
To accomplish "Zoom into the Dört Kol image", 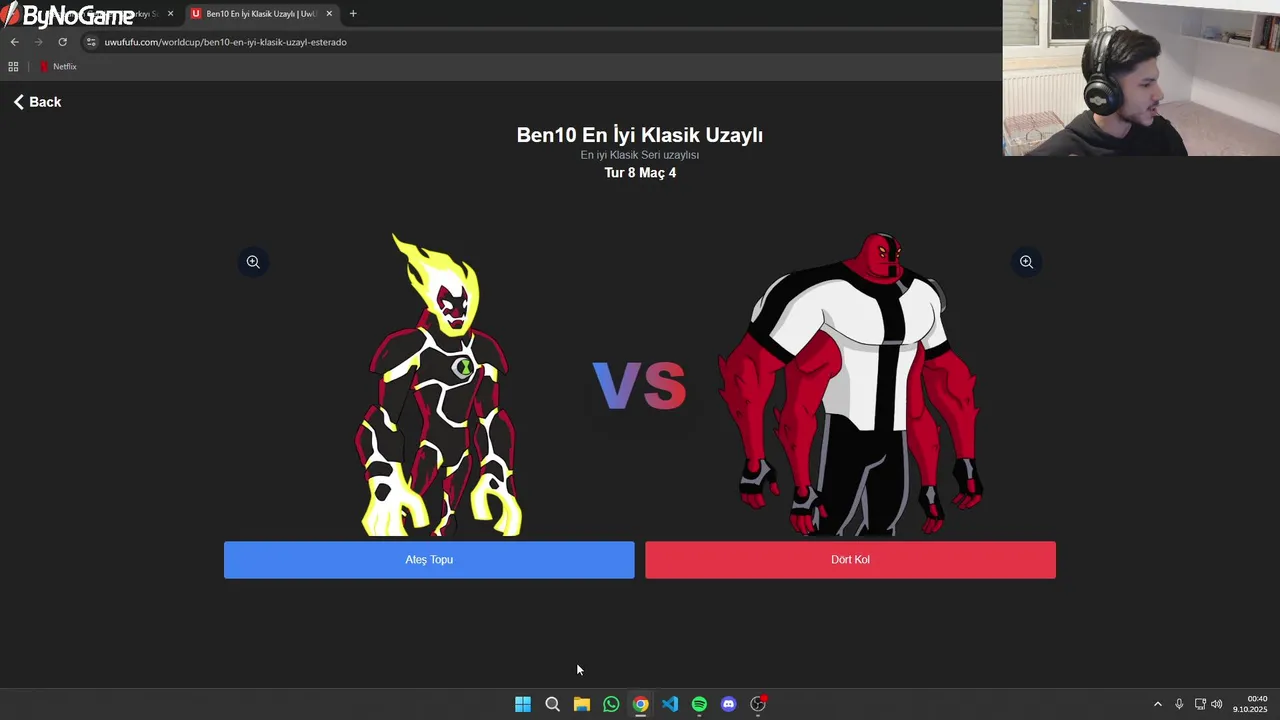I will click(1026, 262).
